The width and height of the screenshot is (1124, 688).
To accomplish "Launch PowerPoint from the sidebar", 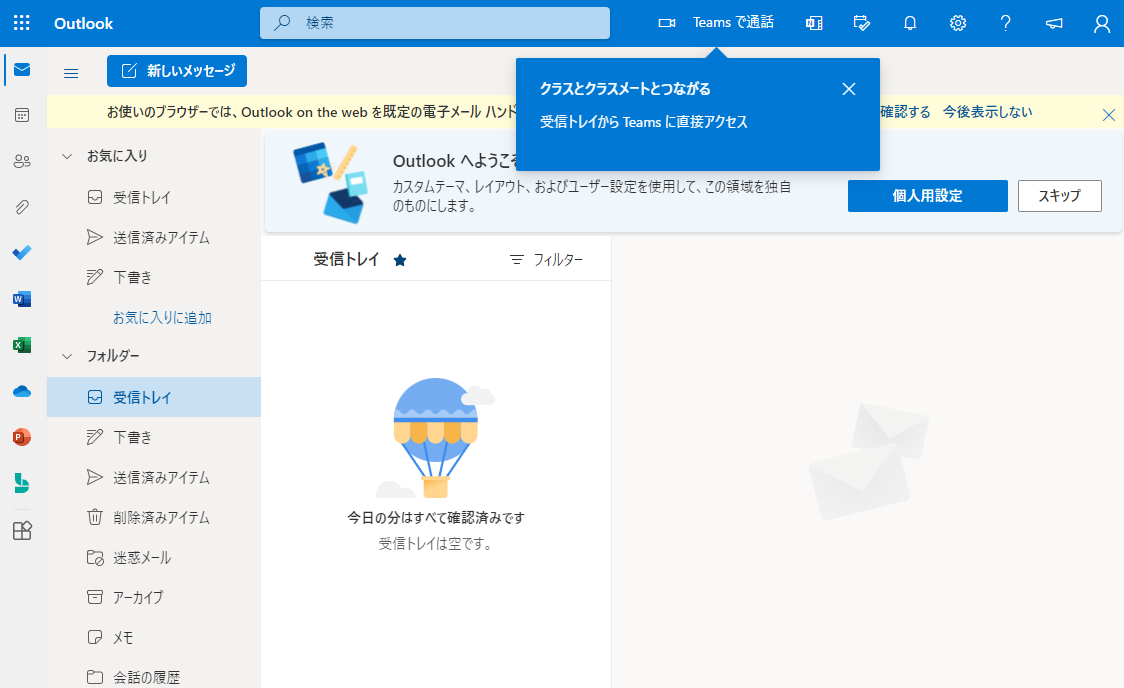I will (22, 436).
